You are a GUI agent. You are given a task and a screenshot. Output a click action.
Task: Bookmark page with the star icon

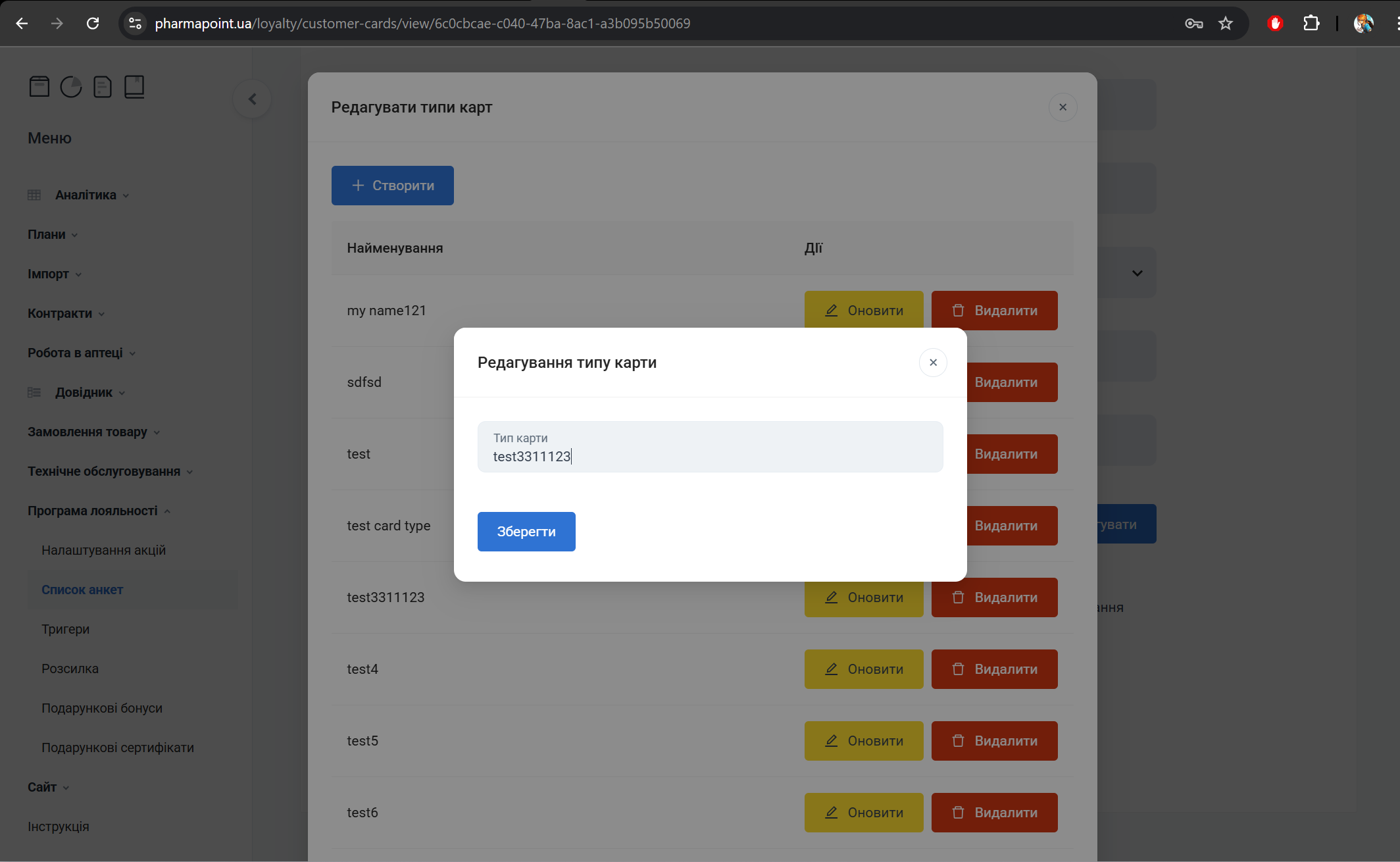[x=1225, y=24]
